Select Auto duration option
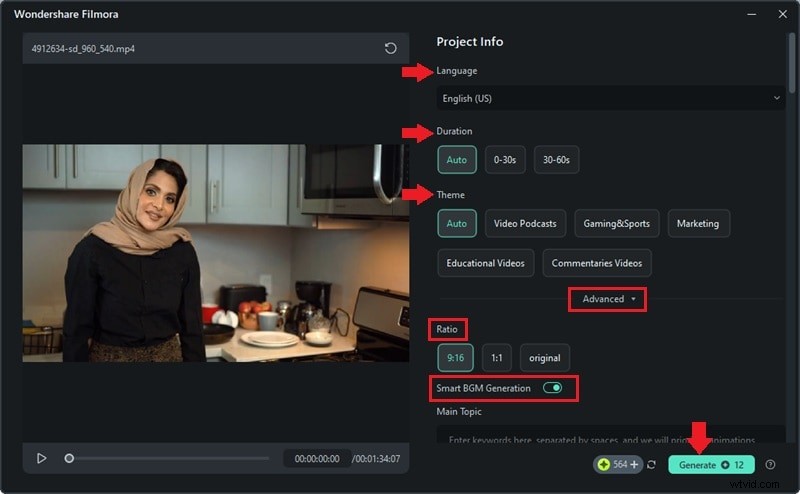Viewport: 800px width, 494px height. coord(457,160)
